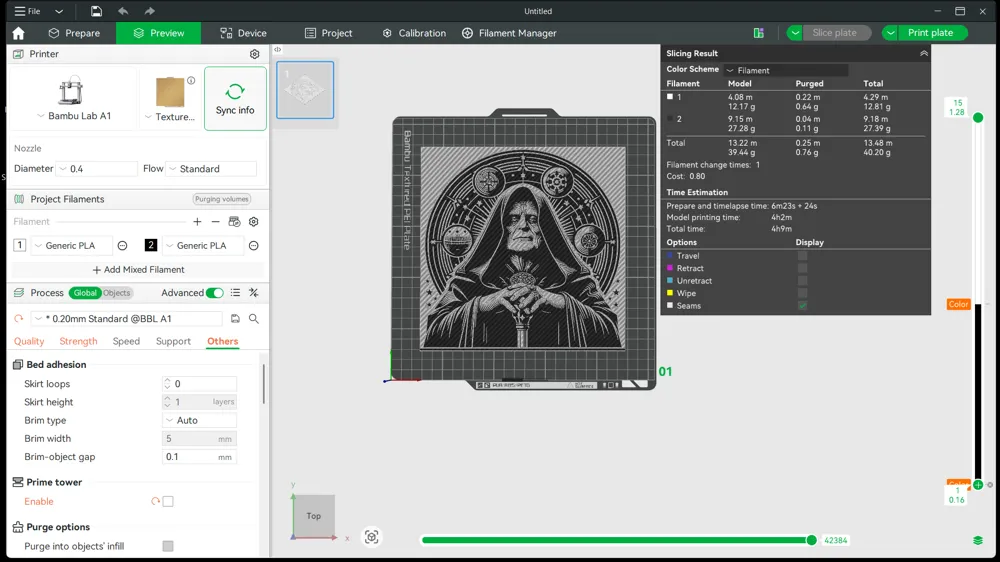
Task: Open the Calibration tab
Action: coord(414,33)
